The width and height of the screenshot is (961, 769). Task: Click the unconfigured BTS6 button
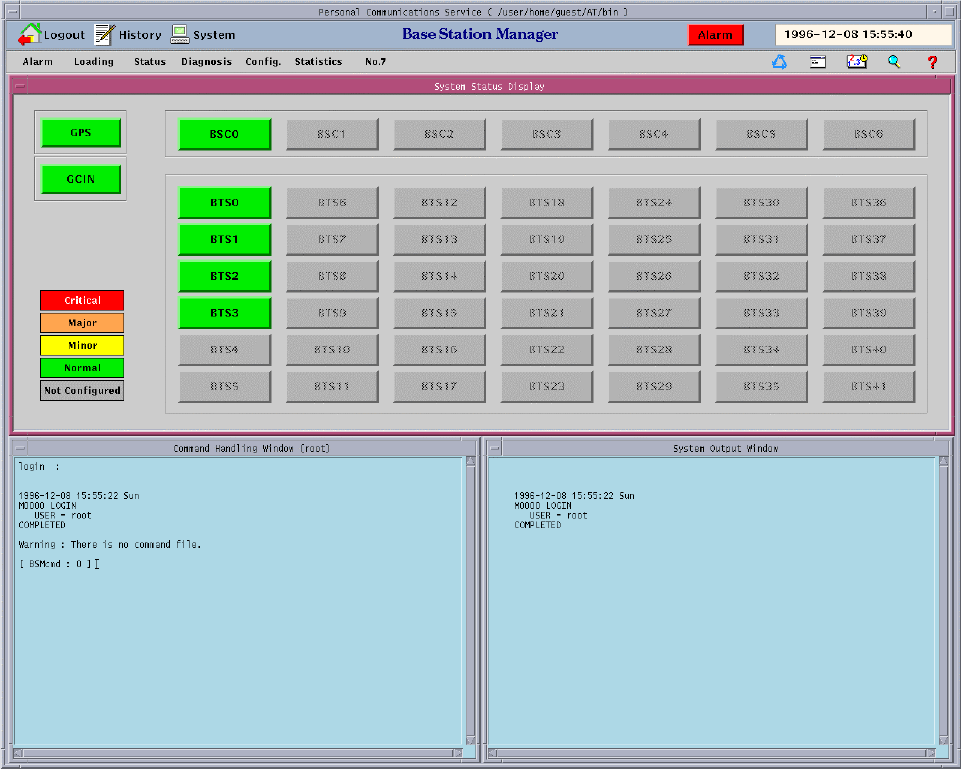click(332, 203)
